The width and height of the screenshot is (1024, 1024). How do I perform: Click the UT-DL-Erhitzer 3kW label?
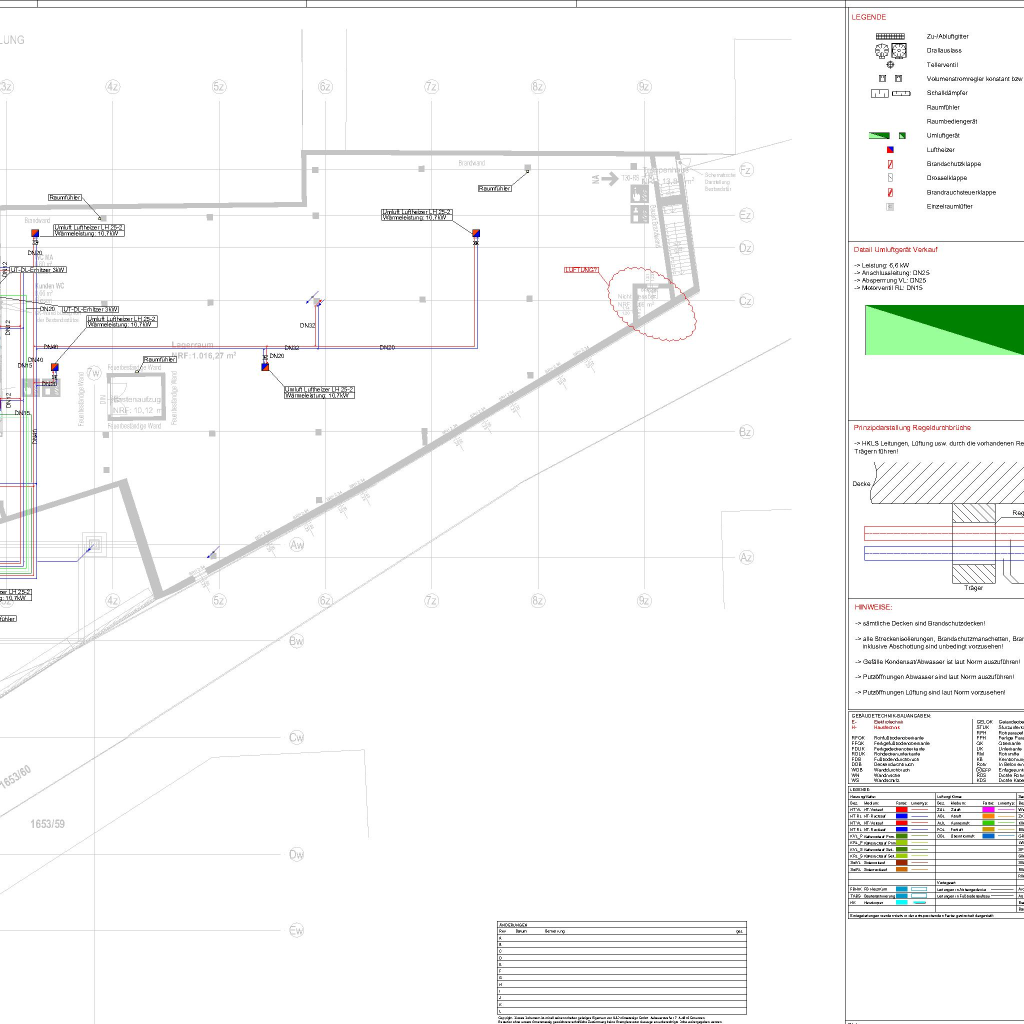(x=91, y=309)
